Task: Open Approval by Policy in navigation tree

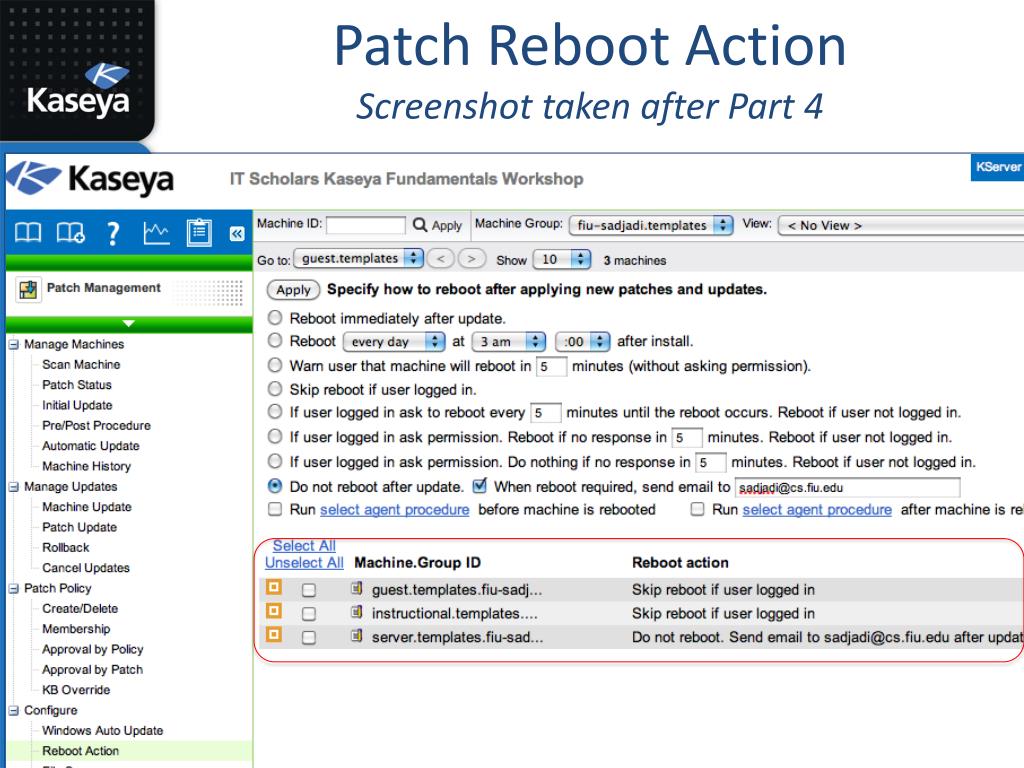Action: point(93,649)
